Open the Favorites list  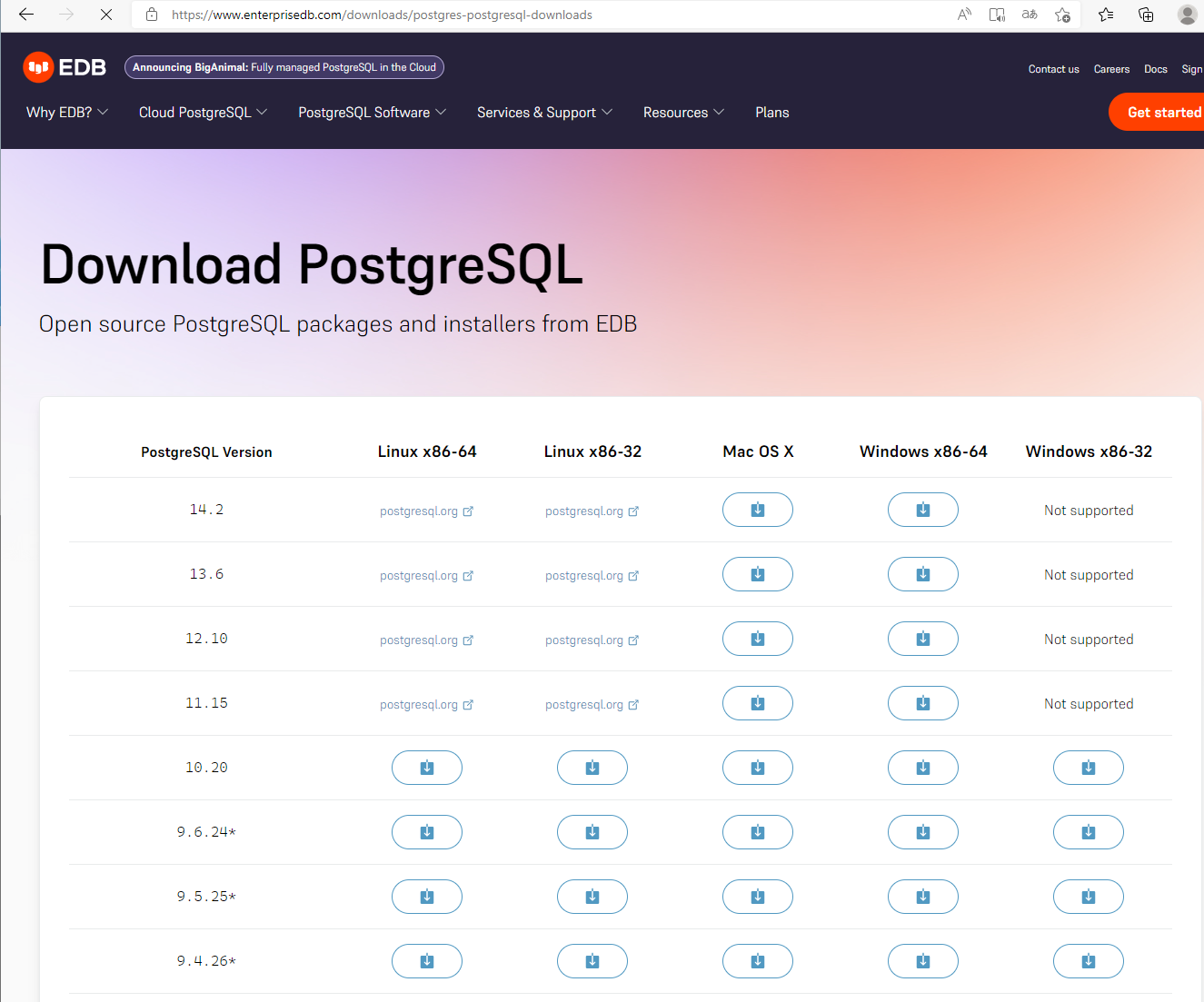click(1106, 15)
